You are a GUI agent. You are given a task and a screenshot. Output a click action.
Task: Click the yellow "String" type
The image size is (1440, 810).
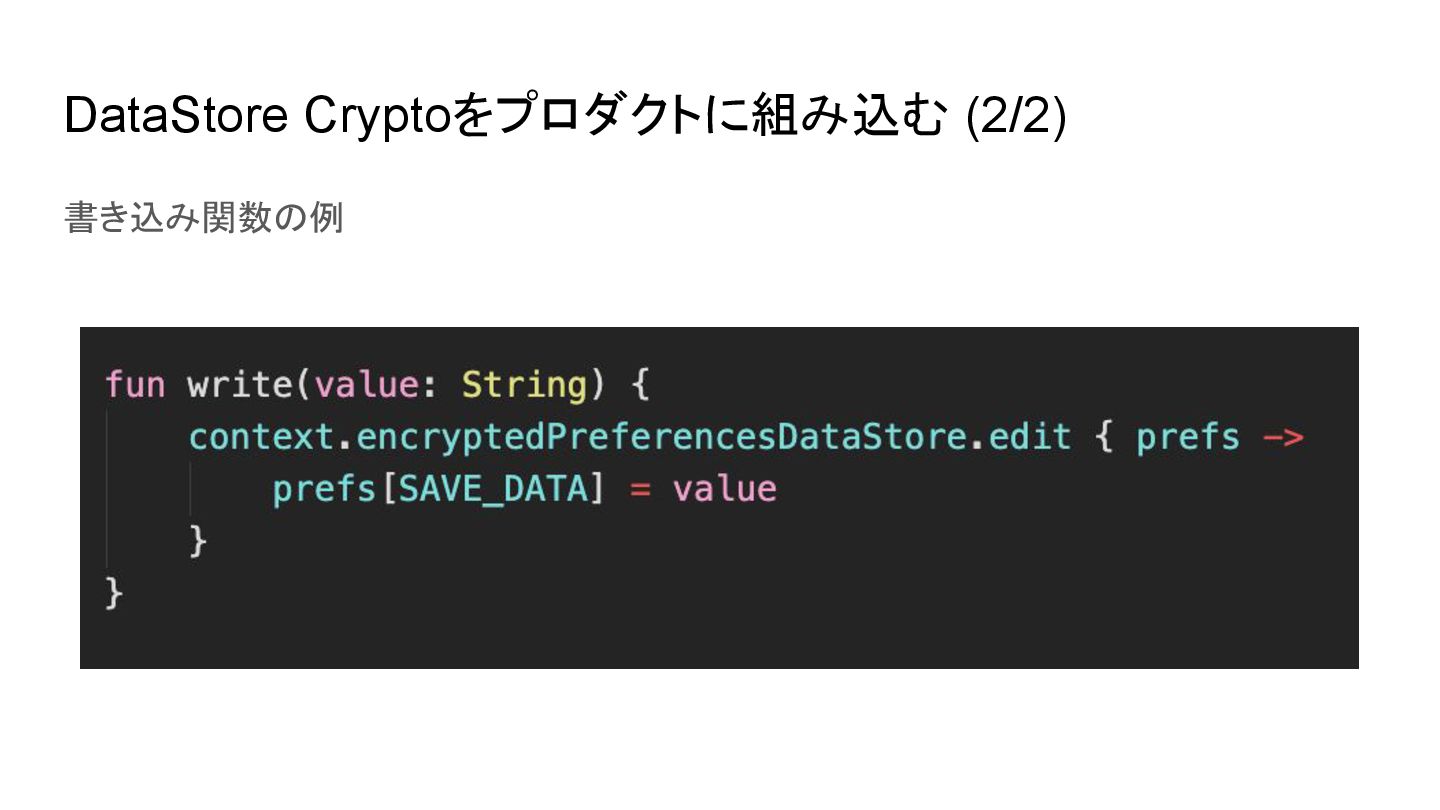pyautogui.click(x=523, y=385)
